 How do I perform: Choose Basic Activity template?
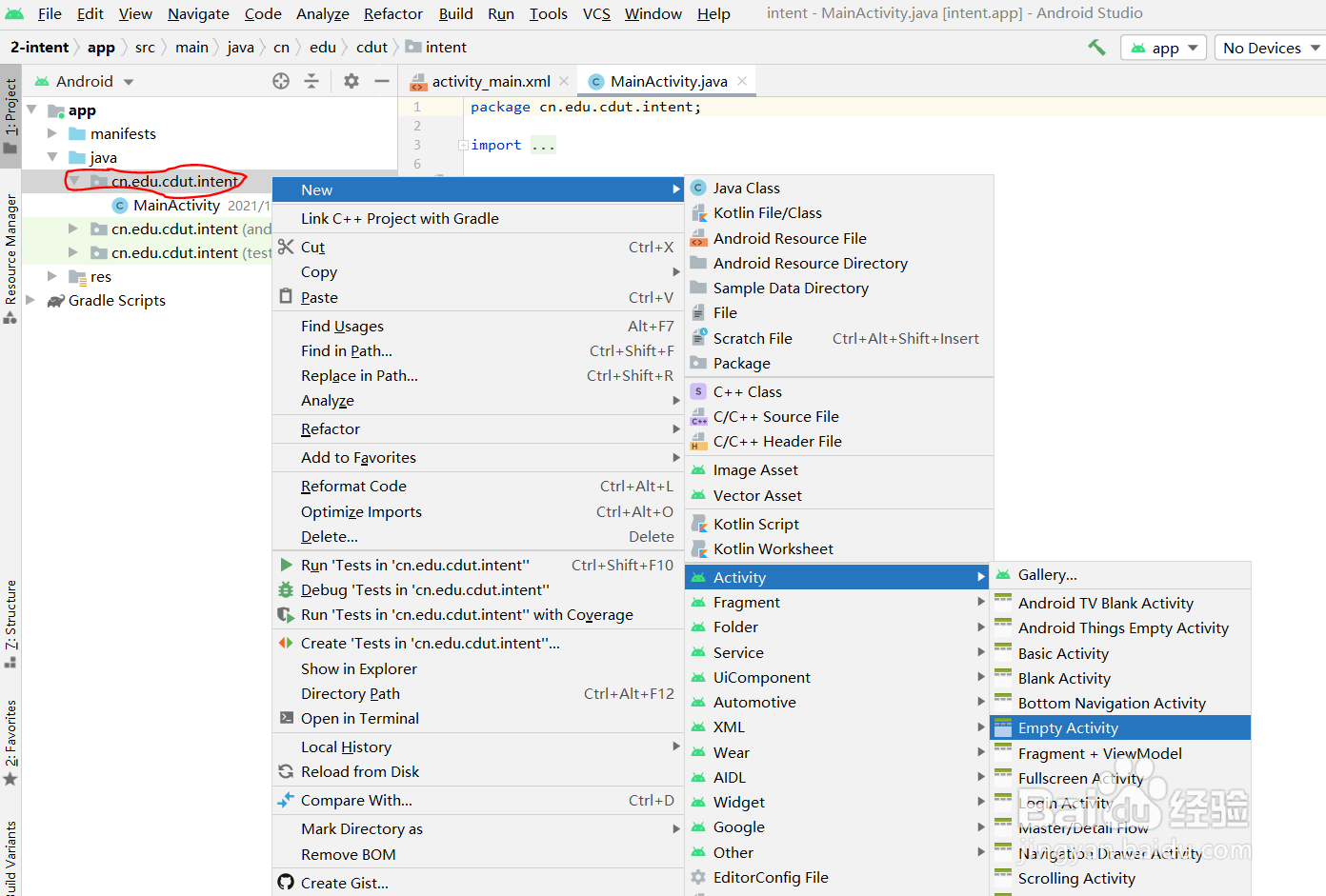click(x=1120, y=653)
